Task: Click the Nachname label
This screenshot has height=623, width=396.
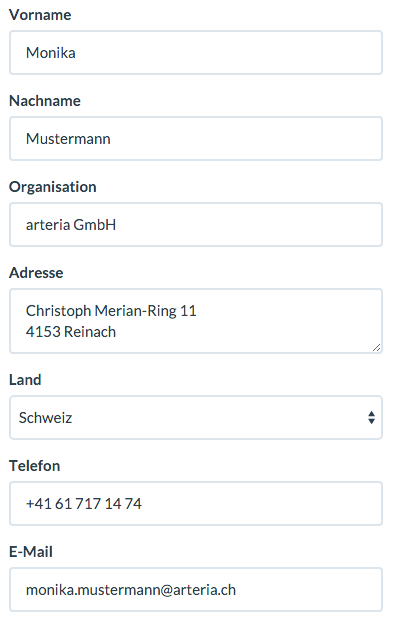Action: pos(45,101)
